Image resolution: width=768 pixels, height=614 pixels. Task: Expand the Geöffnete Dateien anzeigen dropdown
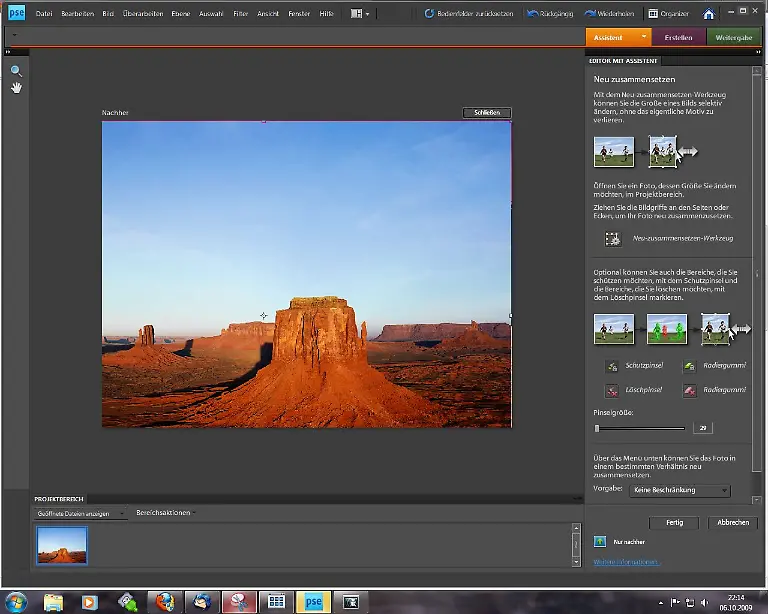(x=81, y=513)
